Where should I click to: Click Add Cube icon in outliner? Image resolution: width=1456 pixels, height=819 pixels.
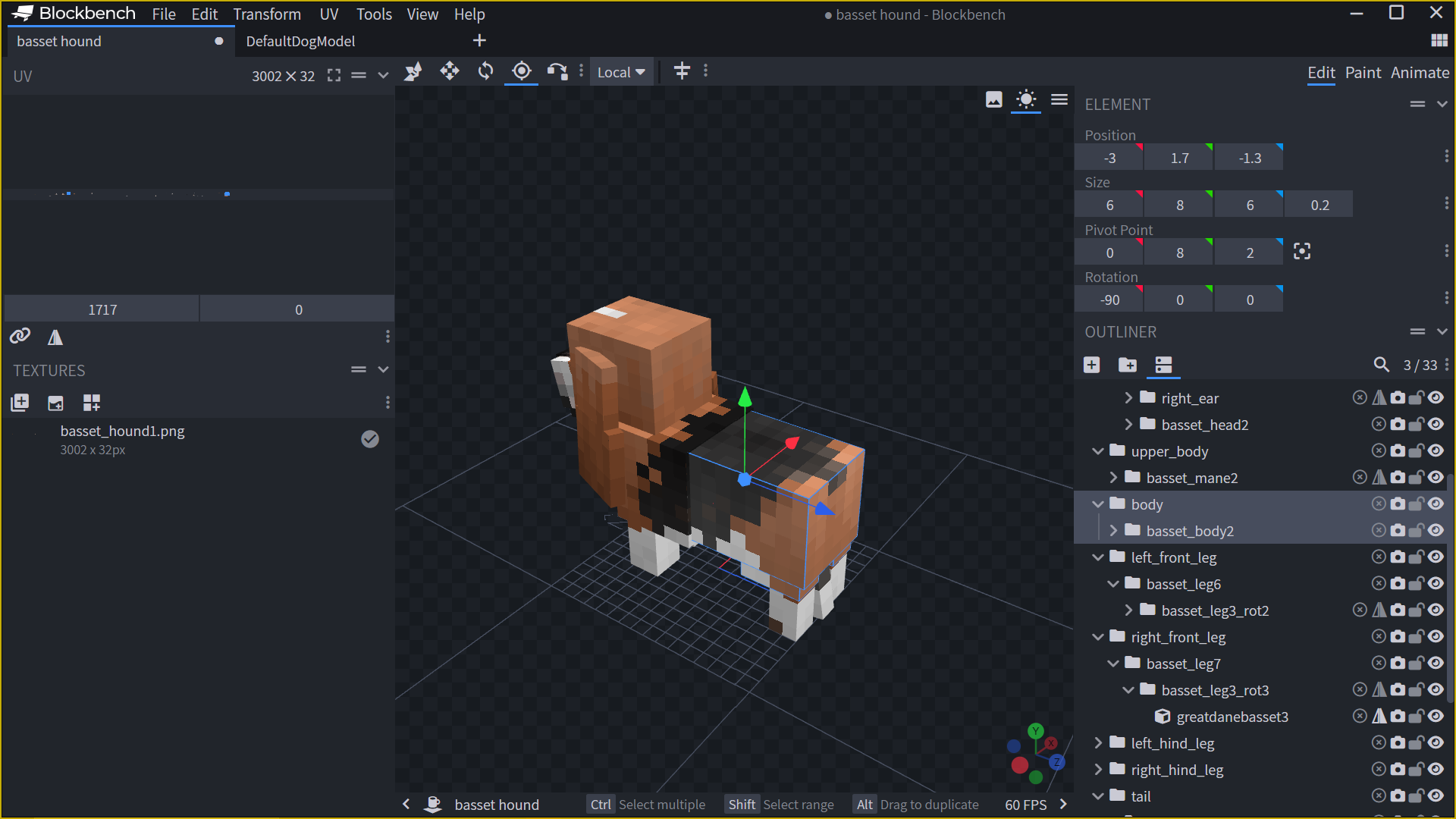[x=1092, y=366]
